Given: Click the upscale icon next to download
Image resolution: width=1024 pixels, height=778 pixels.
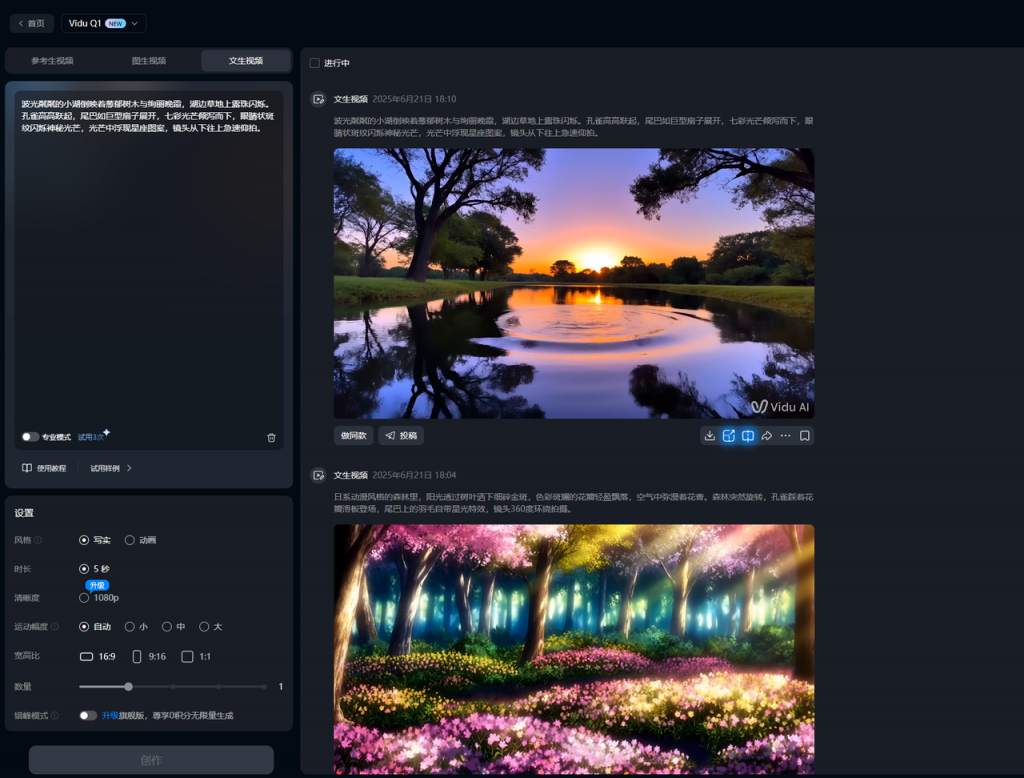Looking at the screenshot, I should coord(729,436).
